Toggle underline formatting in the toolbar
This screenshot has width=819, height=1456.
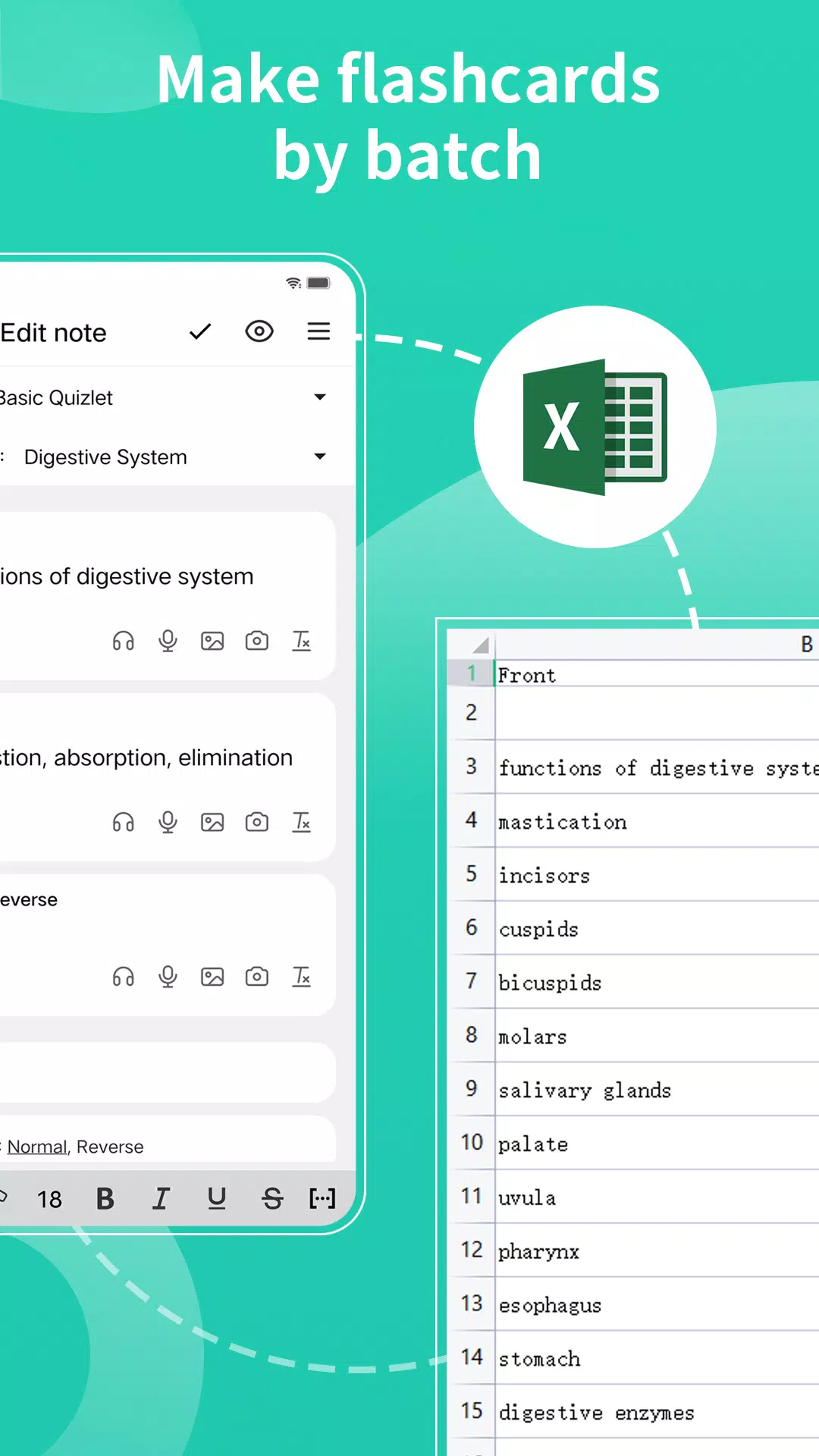pyautogui.click(x=217, y=1199)
